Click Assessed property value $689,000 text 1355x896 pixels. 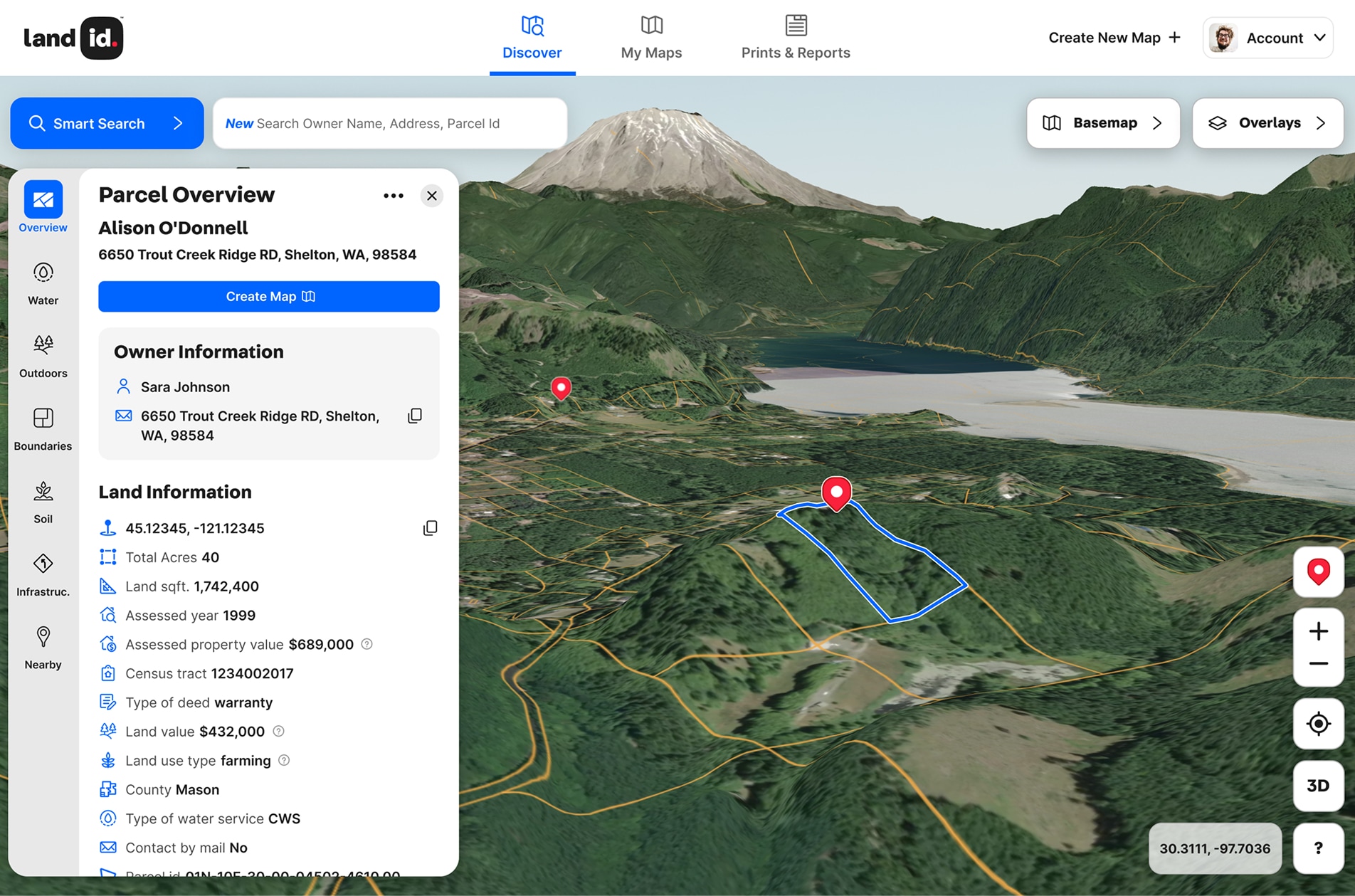(239, 645)
